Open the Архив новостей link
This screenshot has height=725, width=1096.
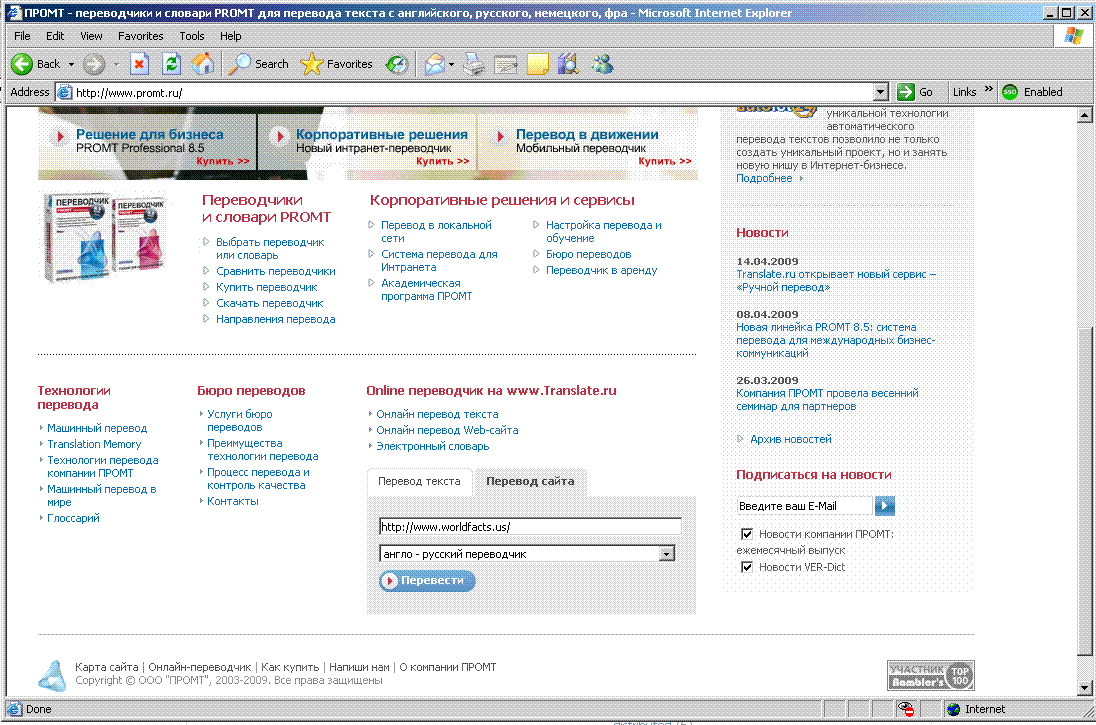point(790,439)
